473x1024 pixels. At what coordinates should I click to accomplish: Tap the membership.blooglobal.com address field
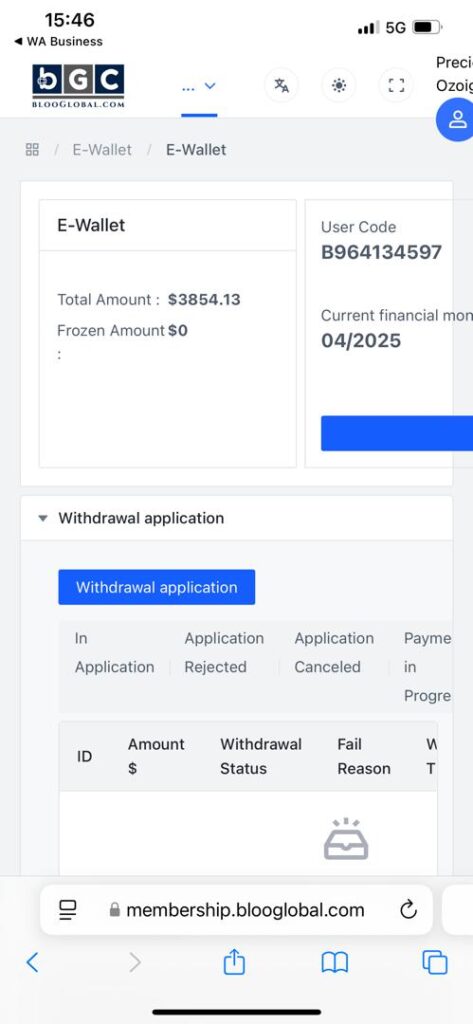point(236,910)
